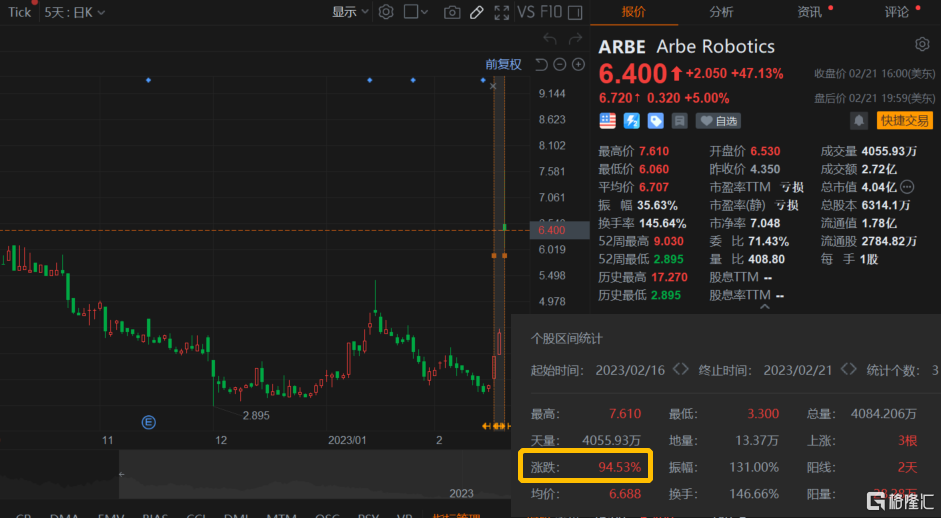Switch to 分析 tab
This screenshot has width=941, height=518.
[x=721, y=12]
